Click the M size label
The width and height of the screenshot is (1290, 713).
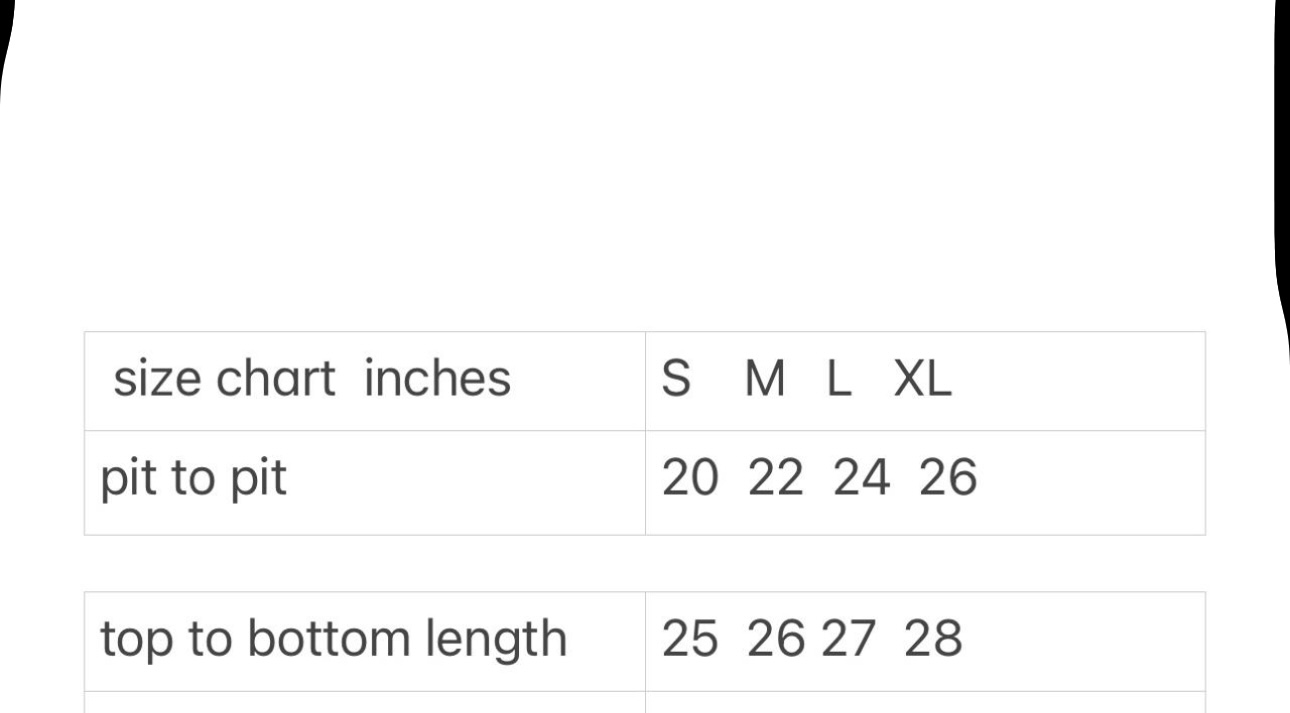pos(765,380)
